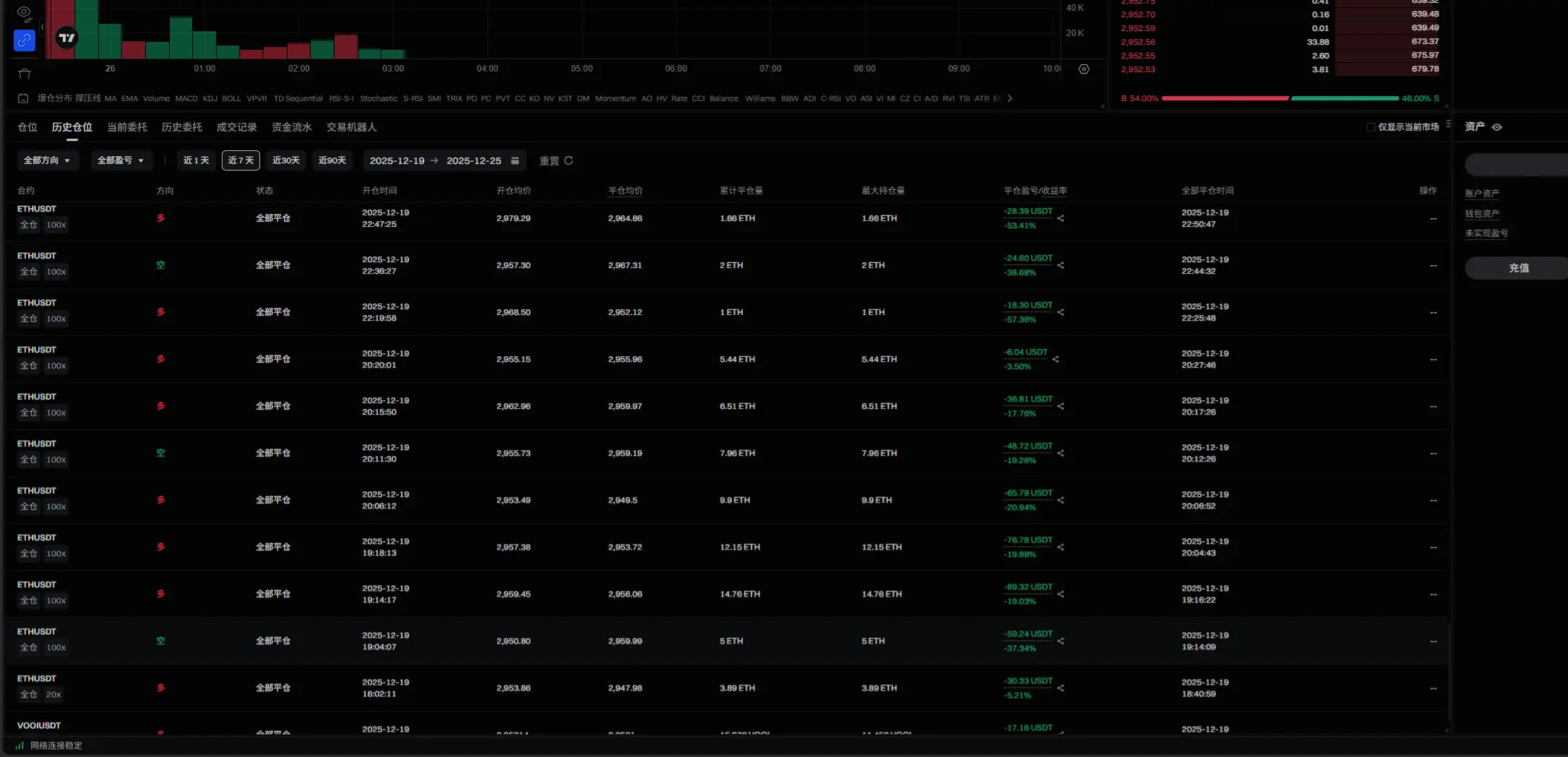Click the blue link icon in chart toolbar
The image size is (1568, 757).
click(x=24, y=40)
